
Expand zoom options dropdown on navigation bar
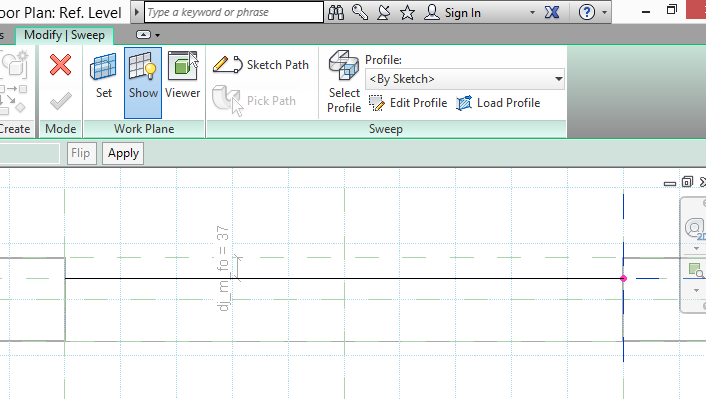point(696,290)
